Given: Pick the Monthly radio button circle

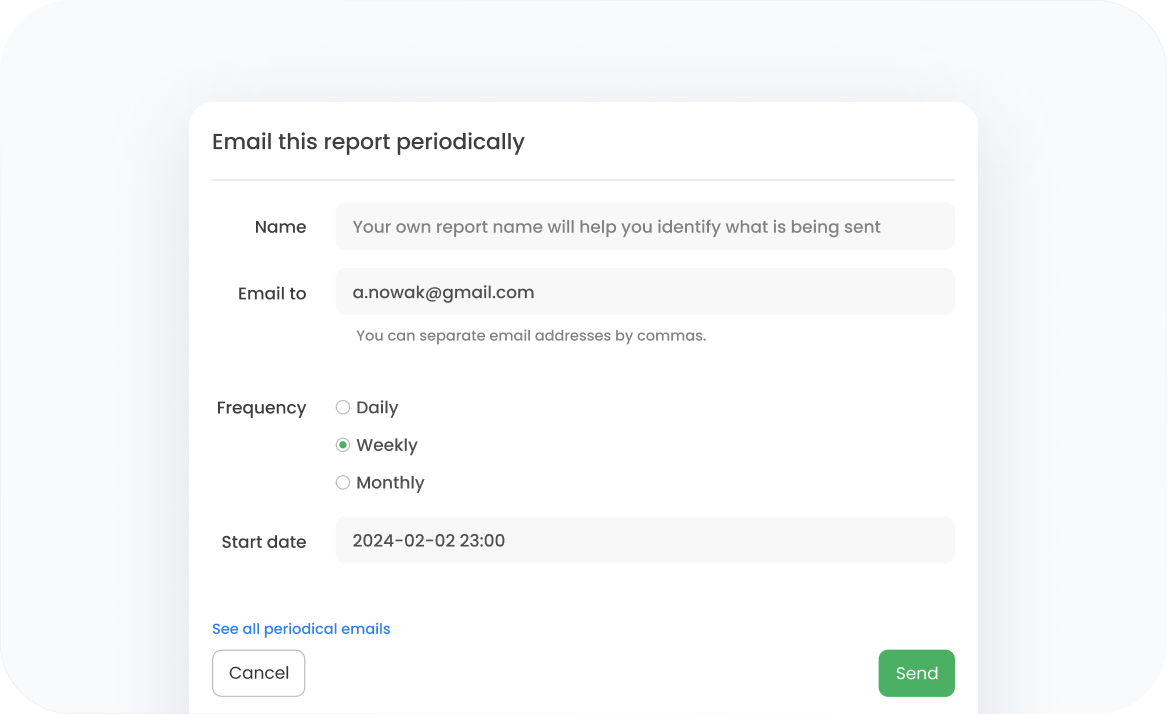Looking at the screenshot, I should [343, 482].
